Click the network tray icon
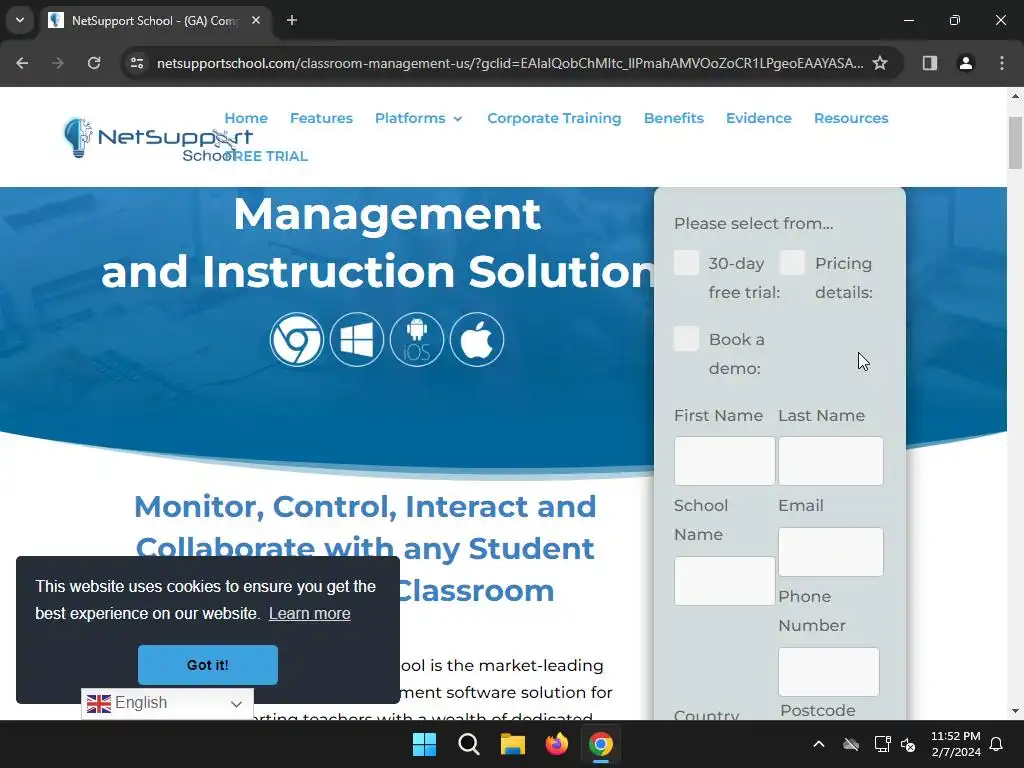Screen dimensions: 1024x768 coord(882,744)
